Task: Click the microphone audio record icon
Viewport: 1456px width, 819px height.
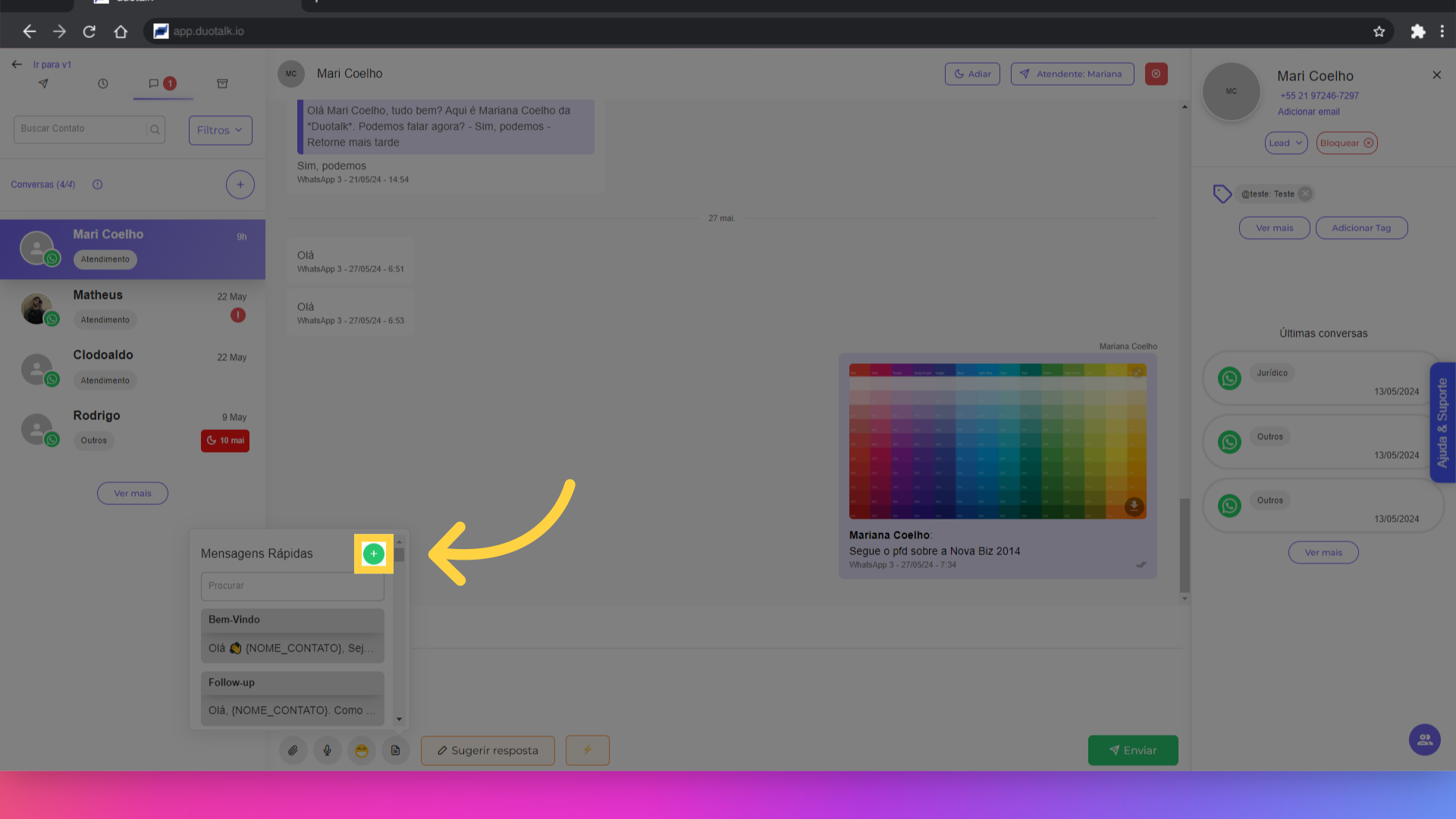Action: [x=327, y=751]
